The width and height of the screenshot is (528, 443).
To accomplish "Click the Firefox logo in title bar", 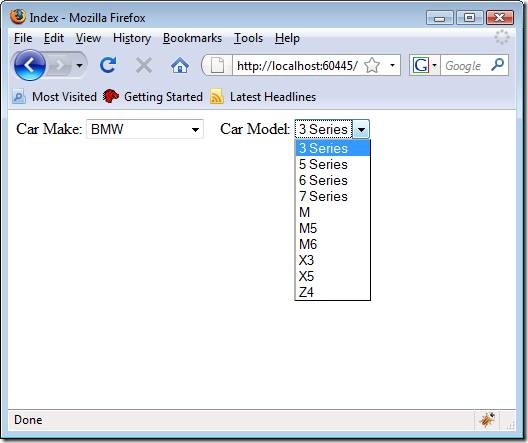I will [18, 17].
